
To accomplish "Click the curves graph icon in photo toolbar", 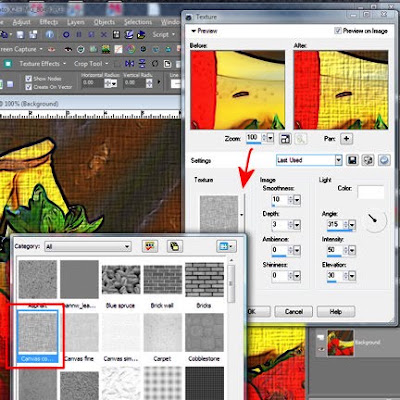I will click(118, 49).
